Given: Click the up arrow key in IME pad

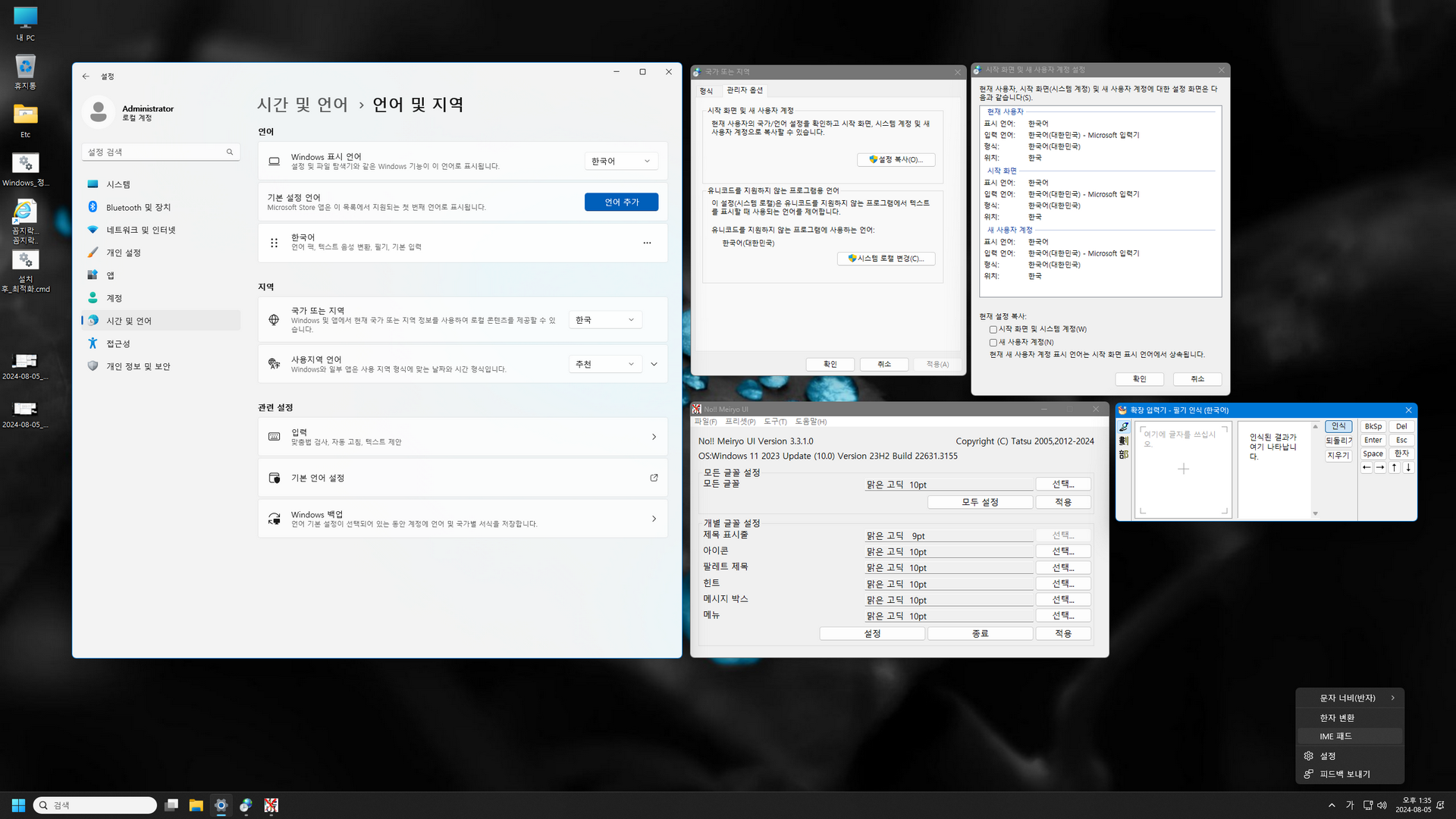Looking at the screenshot, I should point(1395,468).
